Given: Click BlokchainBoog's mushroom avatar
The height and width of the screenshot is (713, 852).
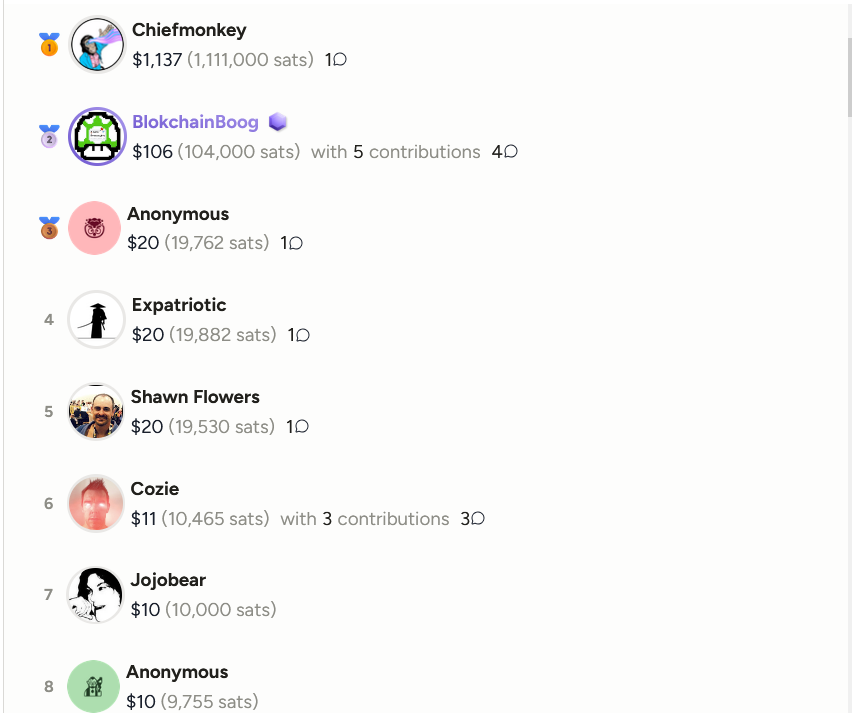Looking at the screenshot, I should [x=97, y=136].
